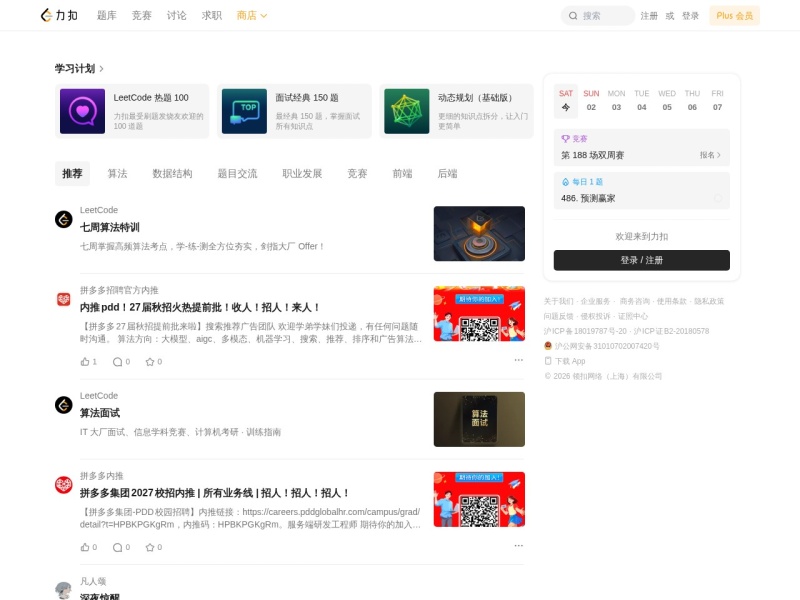Open the 算法面试 article title

pyautogui.click(x=100, y=413)
